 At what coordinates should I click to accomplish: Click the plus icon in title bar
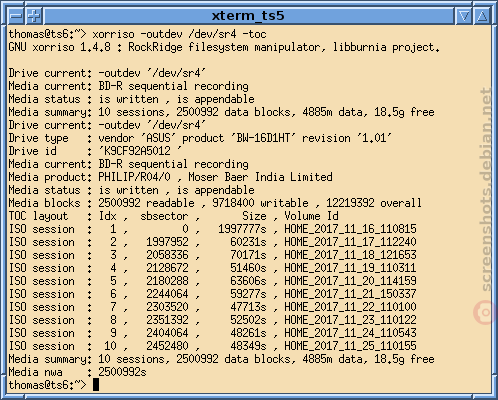(x=34, y=16)
